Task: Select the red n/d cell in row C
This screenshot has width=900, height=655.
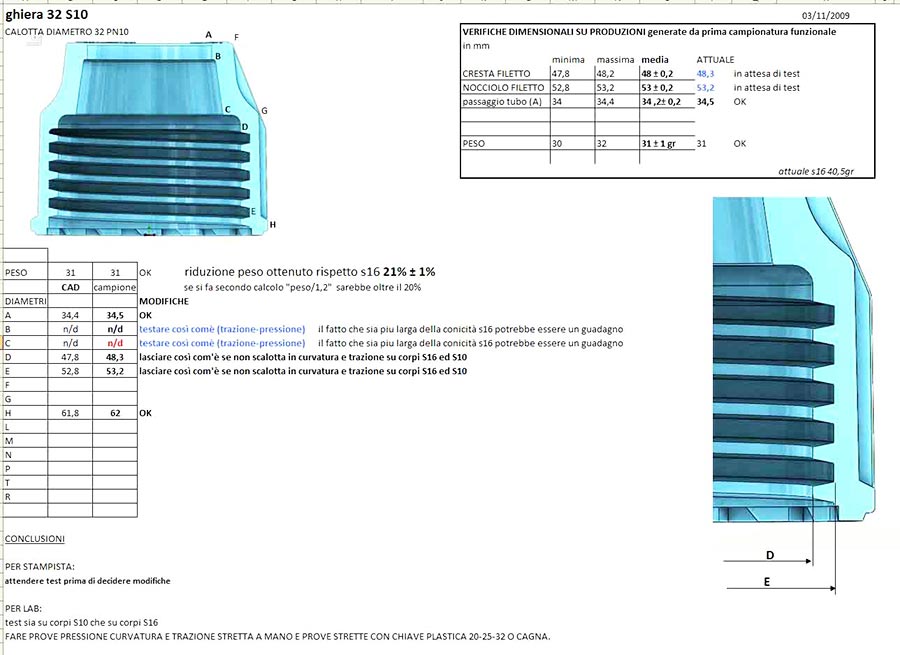Action: point(115,343)
